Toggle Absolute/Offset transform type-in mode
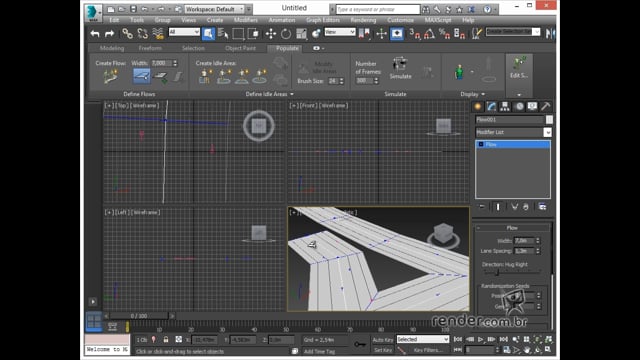640x360 pixels. click(x=178, y=340)
